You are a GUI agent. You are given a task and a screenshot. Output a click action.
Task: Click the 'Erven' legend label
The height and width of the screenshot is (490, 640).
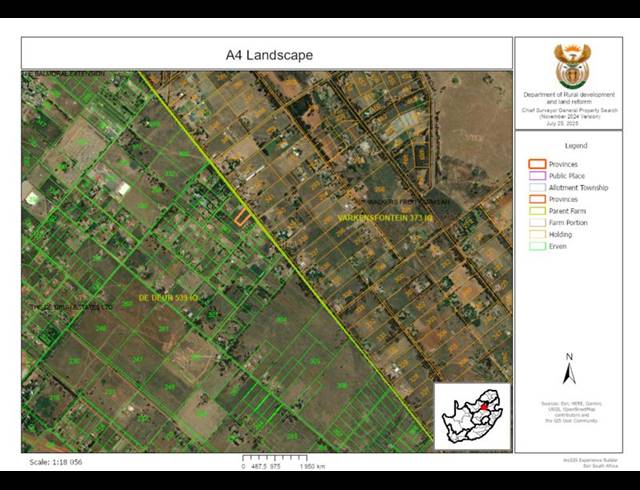point(558,247)
